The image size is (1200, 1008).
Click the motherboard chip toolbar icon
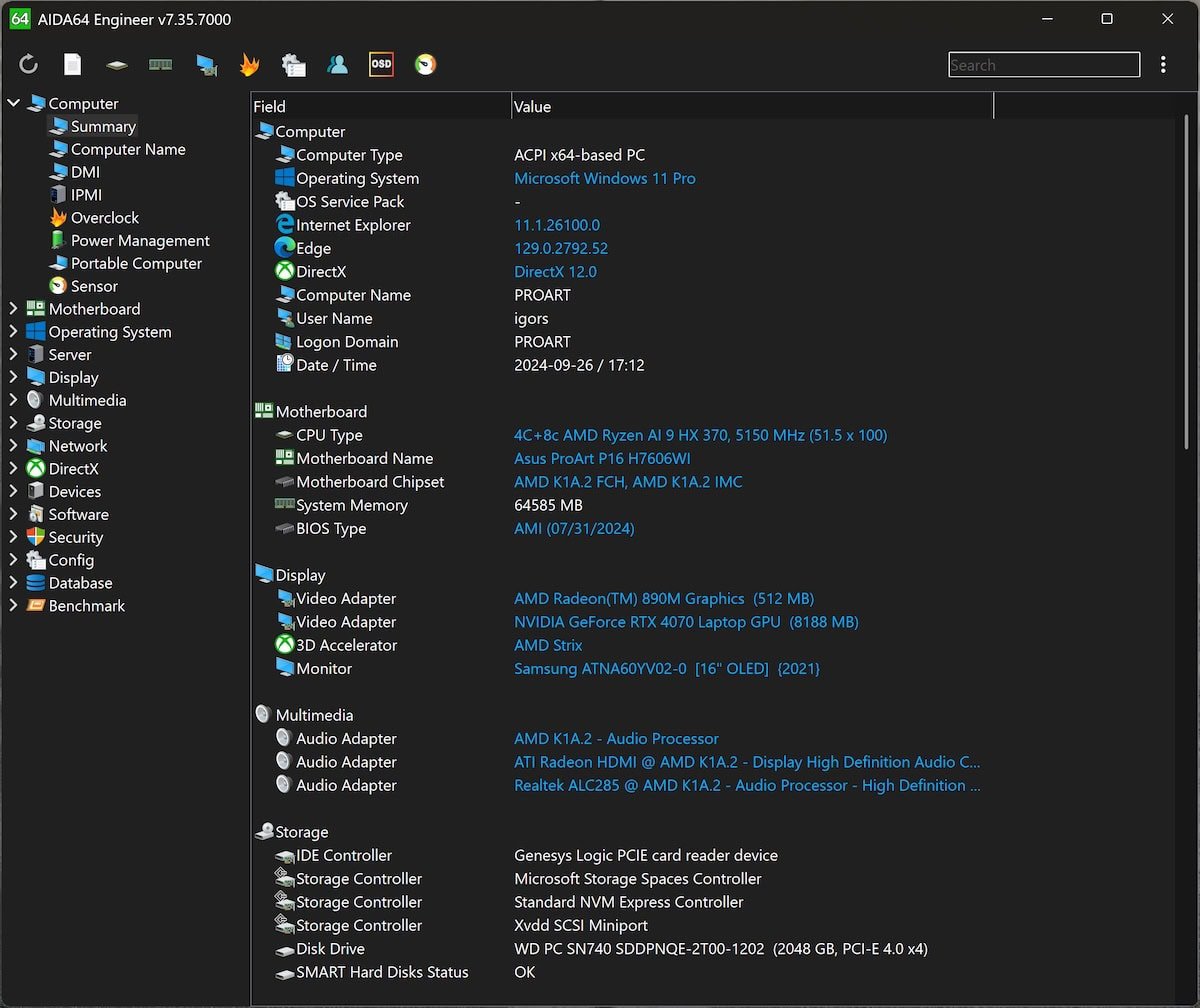point(117,65)
